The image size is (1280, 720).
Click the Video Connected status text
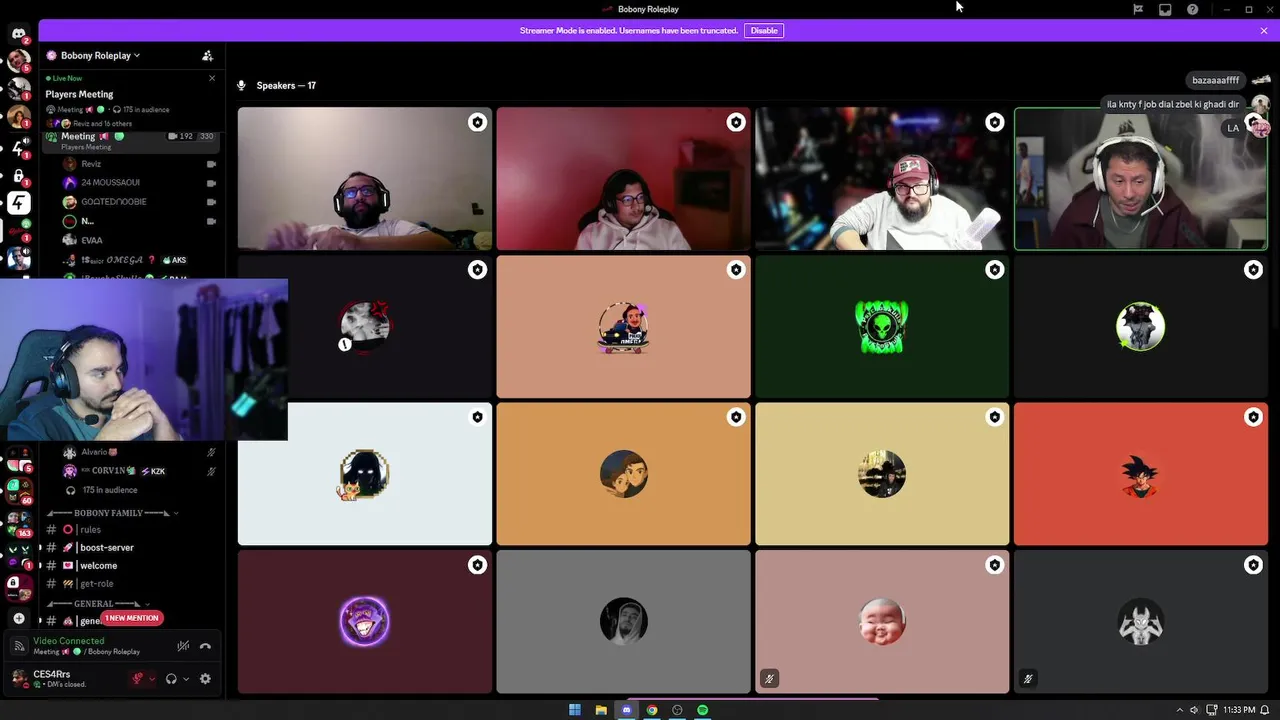68,641
